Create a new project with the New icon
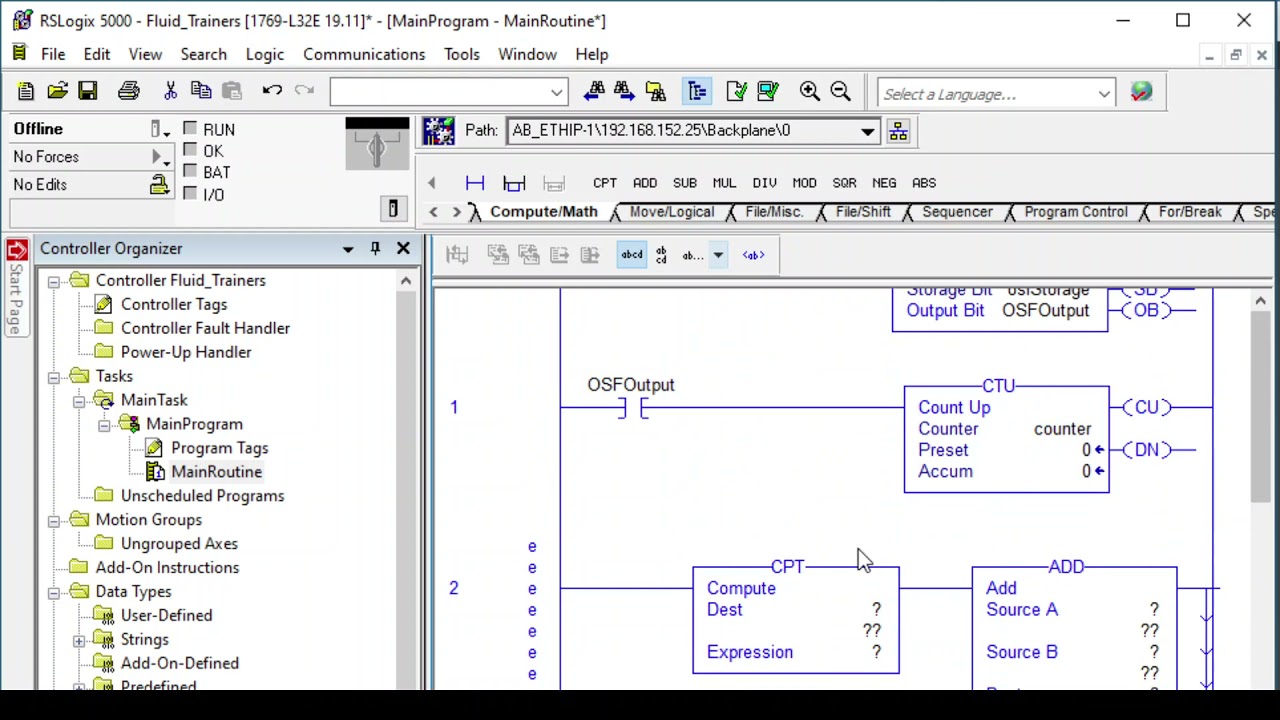Viewport: 1280px width, 720px height. pyautogui.click(x=26, y=92)
